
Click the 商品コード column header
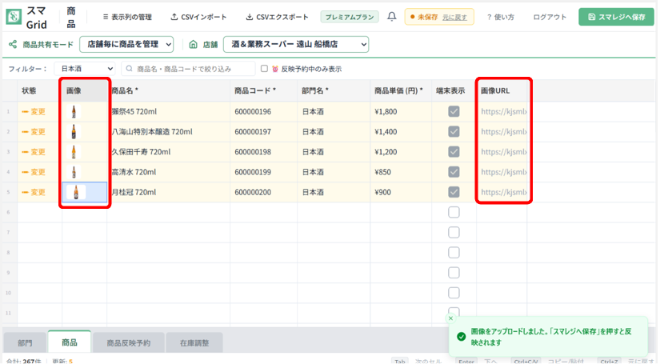pos(264,90)
